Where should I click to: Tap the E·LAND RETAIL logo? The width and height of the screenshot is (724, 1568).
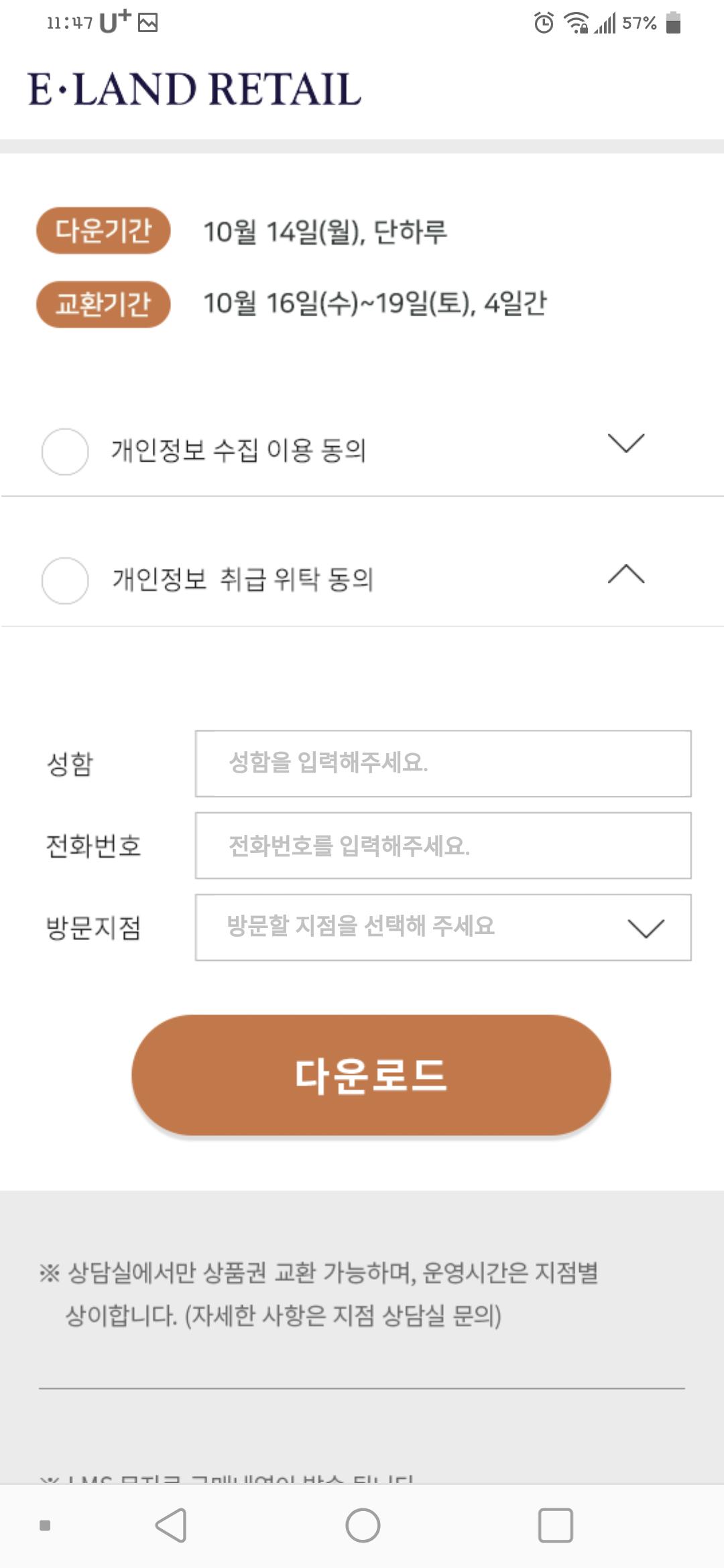(x=194, y=89)
